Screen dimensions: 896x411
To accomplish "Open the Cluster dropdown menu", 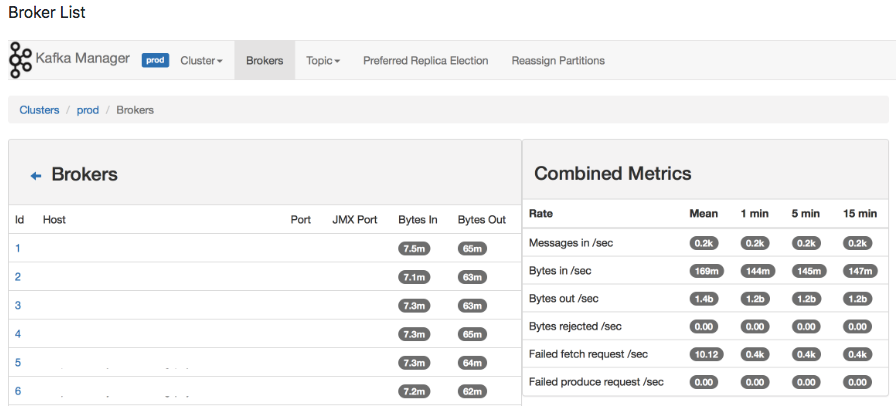I will pyautogui.click(x=201, y=60).
